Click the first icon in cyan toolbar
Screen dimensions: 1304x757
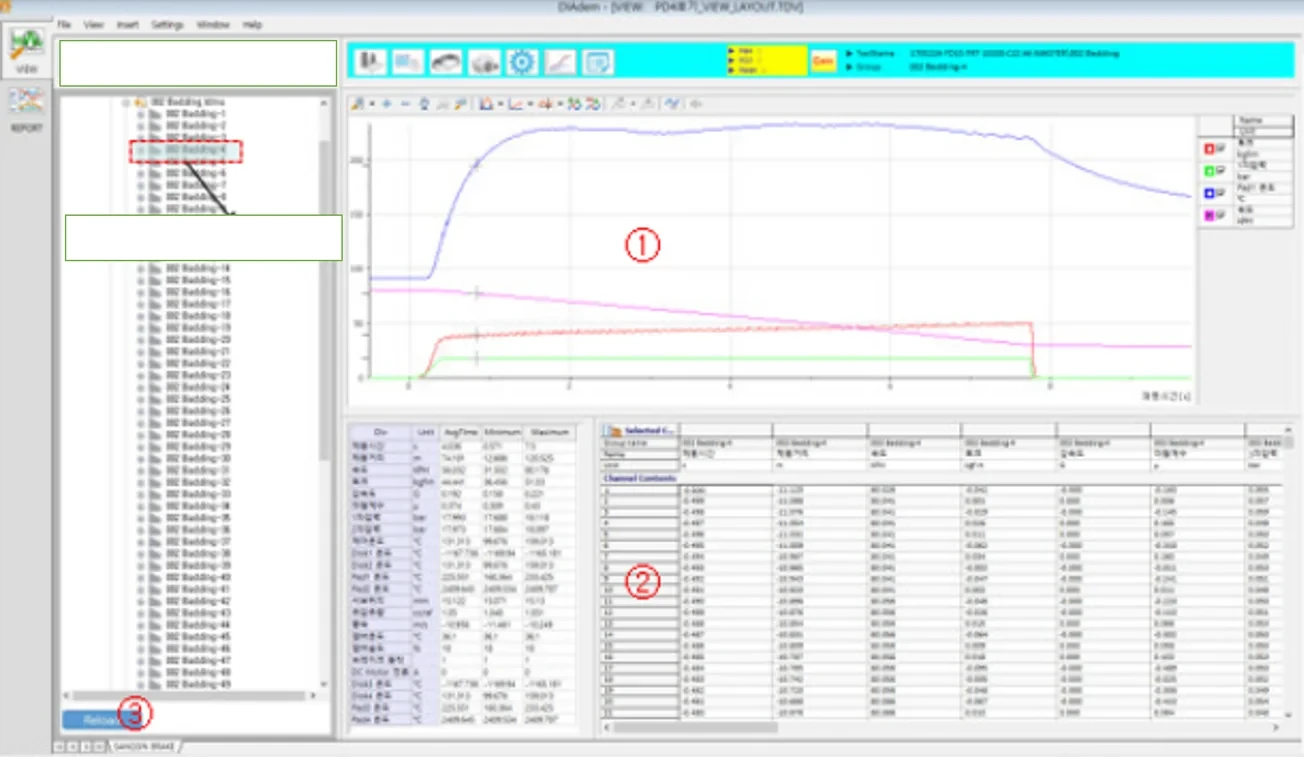pyautogui.click(x=372, y=62)
